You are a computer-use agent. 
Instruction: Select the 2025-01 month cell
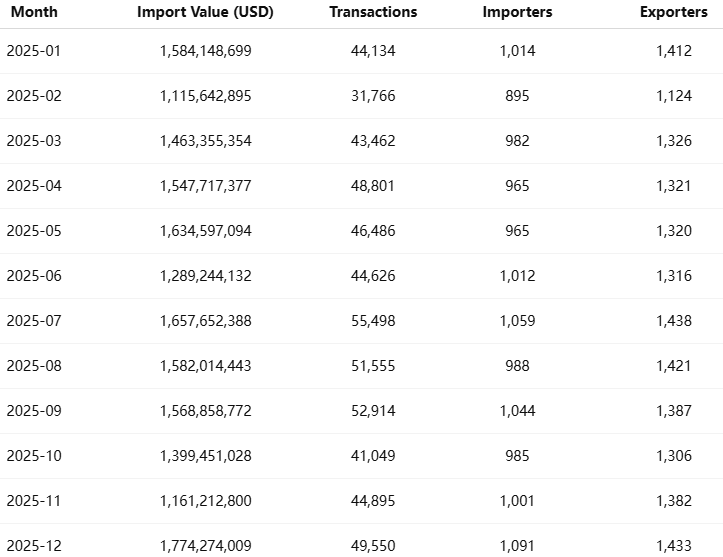coord(34,51)
